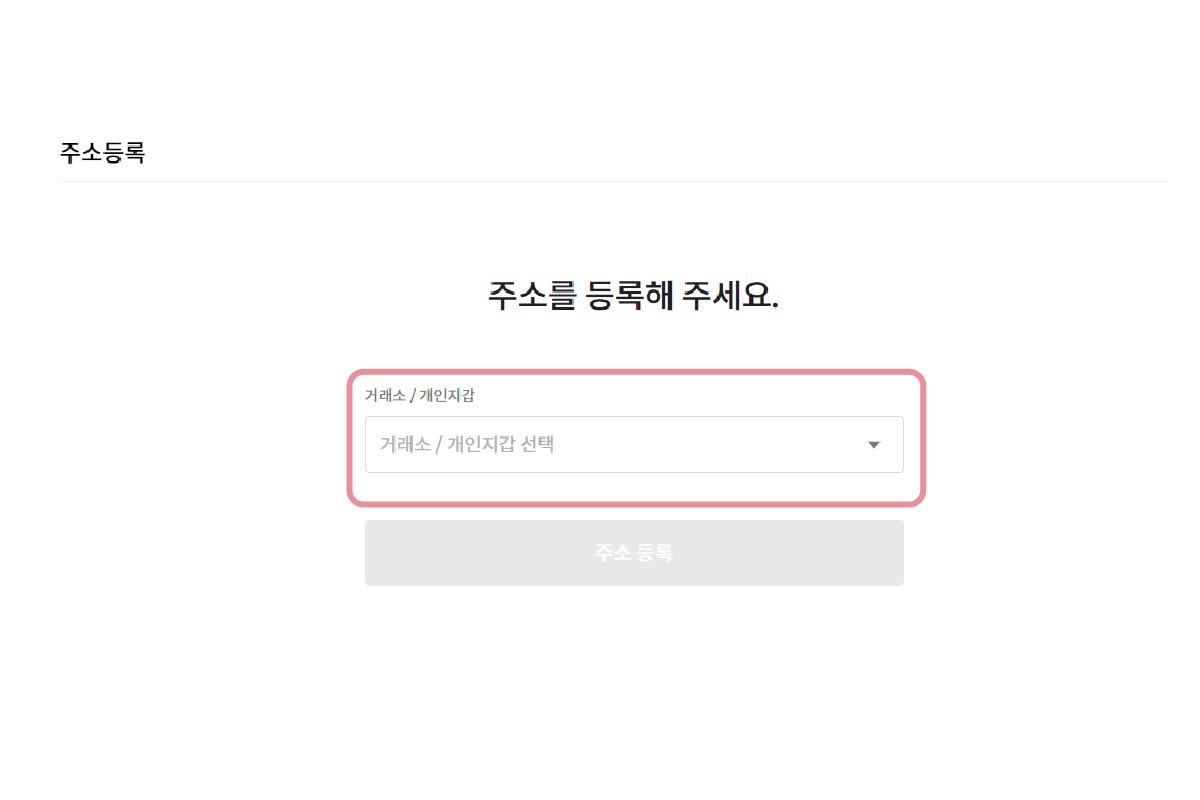The width and height of the screenshot is (1200, 800).
Task: Click the 주소를 등록해 주세요. heading
Action: pos(633,296)
